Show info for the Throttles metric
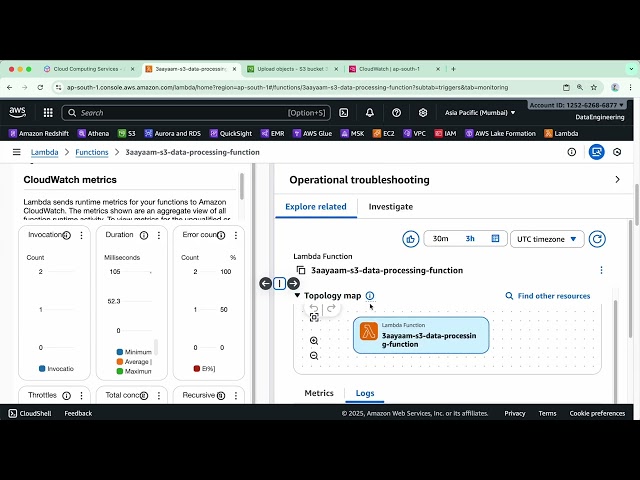This screenshot has height=480, width=640. [x=67, y=396]
